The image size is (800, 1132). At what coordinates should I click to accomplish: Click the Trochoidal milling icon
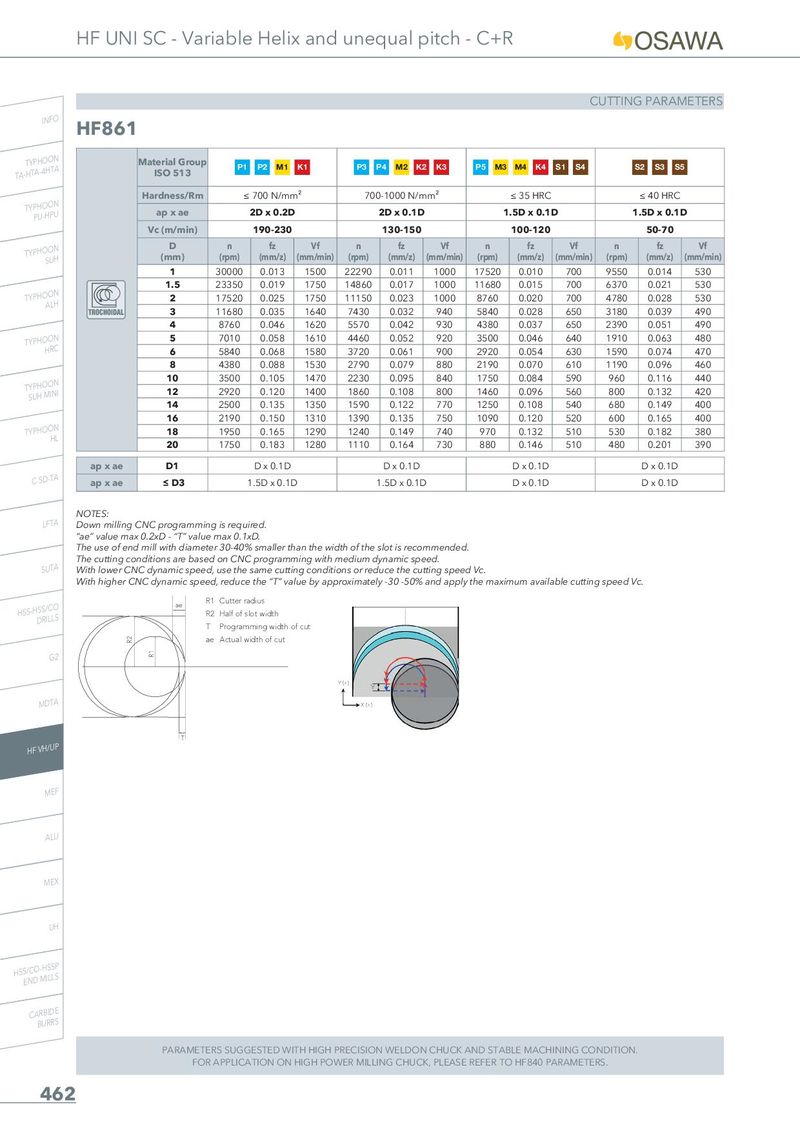(106, 300)
